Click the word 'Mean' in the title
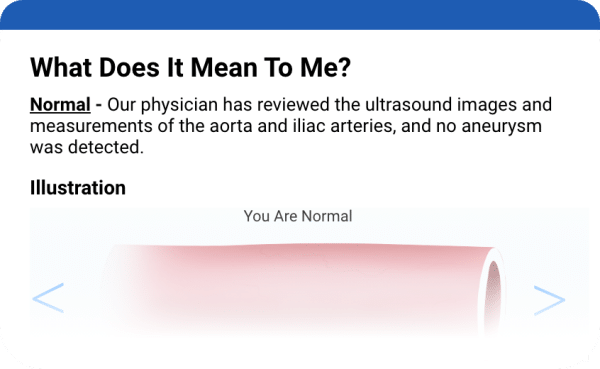Image resolution: width=600 pixels, height=369 pixels. click(224, 67)
